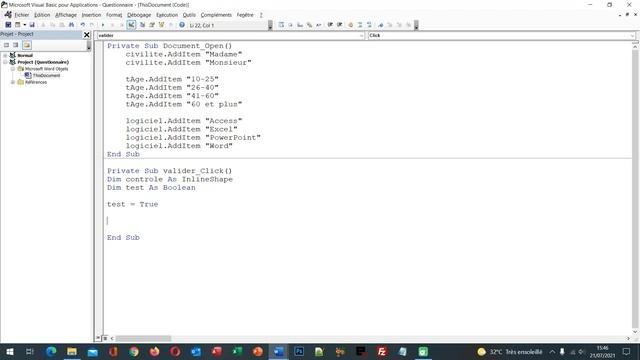The width and height of the screenshot is (640, 360).
Task: Open the Fenêtre menu
Action: coord(245,15)
